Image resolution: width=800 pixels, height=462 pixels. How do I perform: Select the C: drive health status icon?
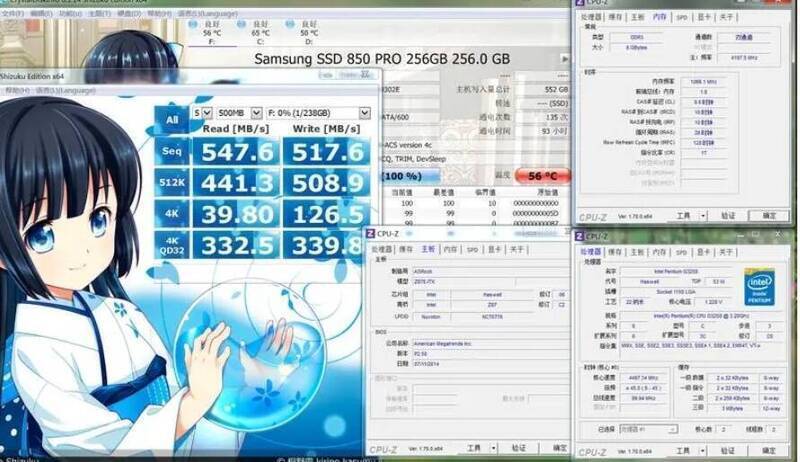coord(241,24)
